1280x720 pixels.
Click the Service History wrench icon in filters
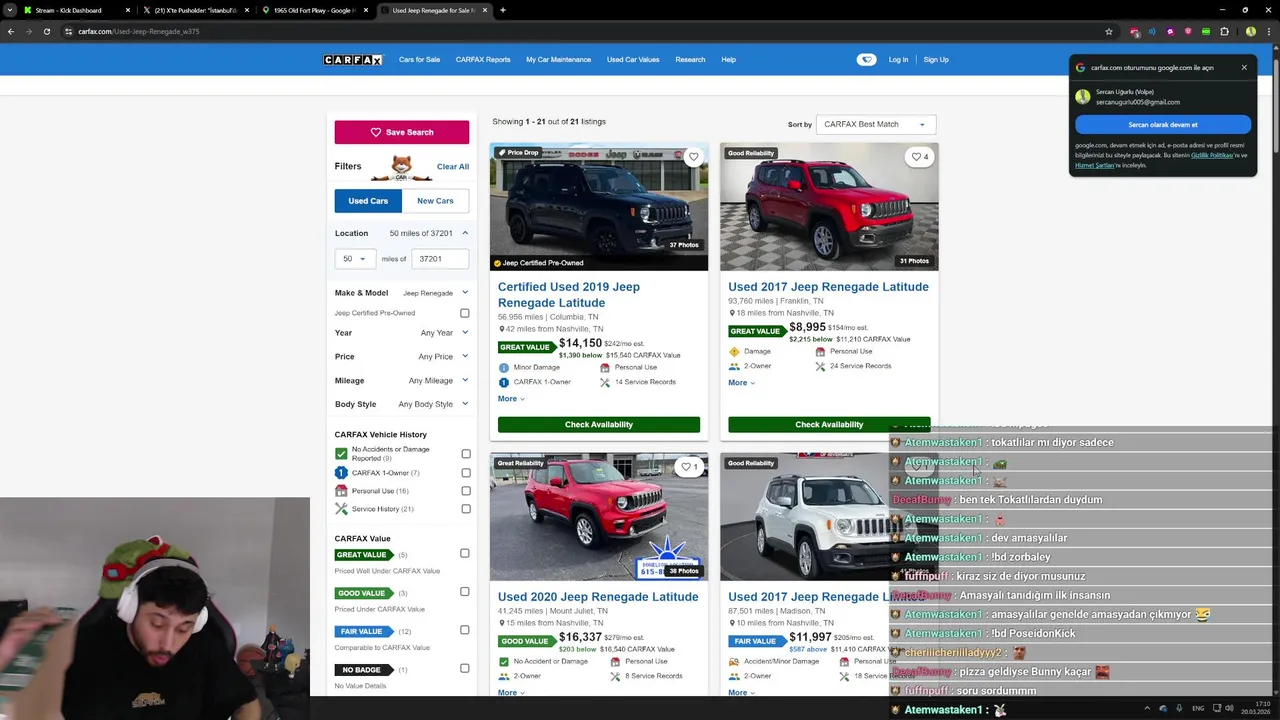[341, 509]
